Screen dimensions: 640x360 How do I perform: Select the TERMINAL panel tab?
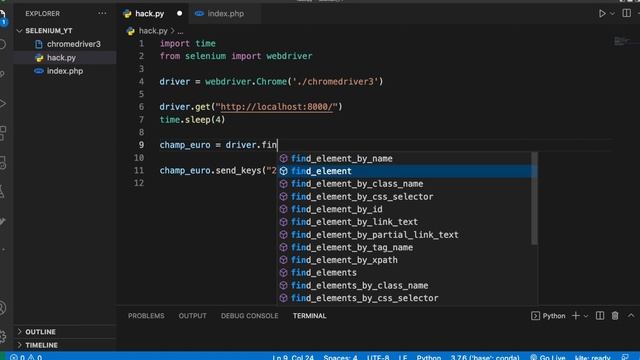[x=309, y=316]
